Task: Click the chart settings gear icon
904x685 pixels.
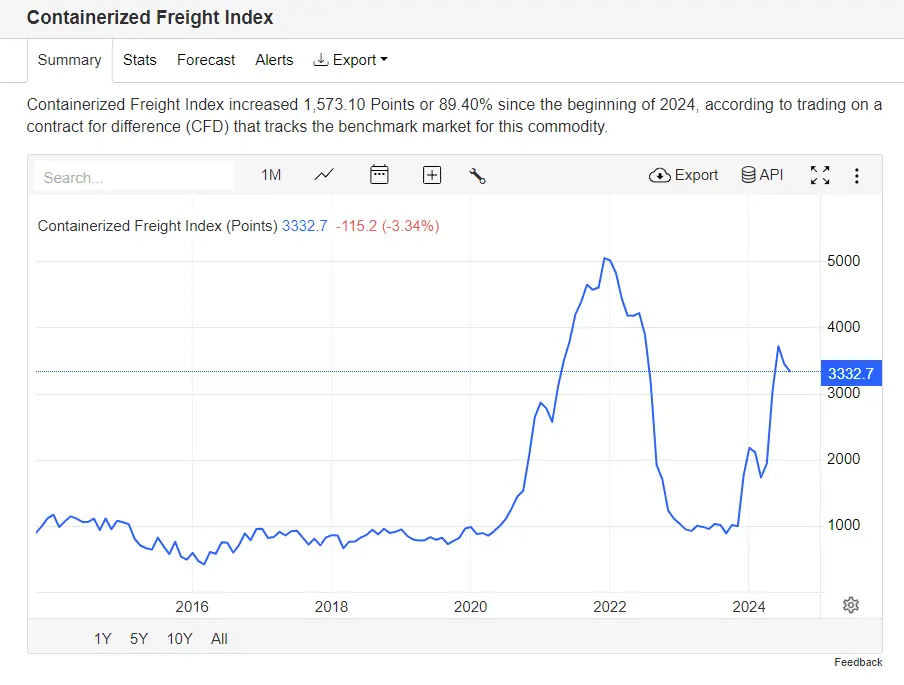Action: point(851,604)
